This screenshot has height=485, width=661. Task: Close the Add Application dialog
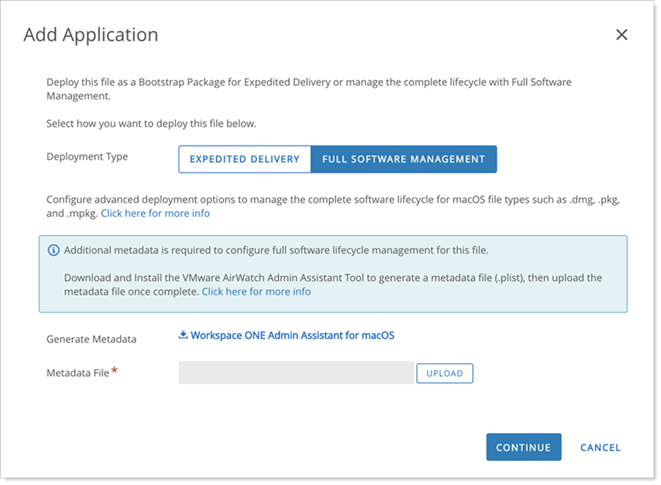point(621,35)
